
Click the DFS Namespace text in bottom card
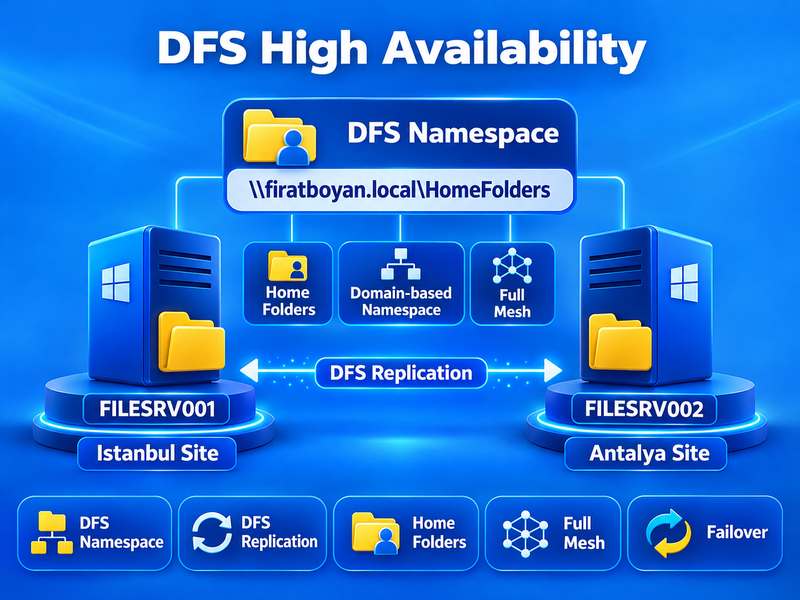point(121,532)
